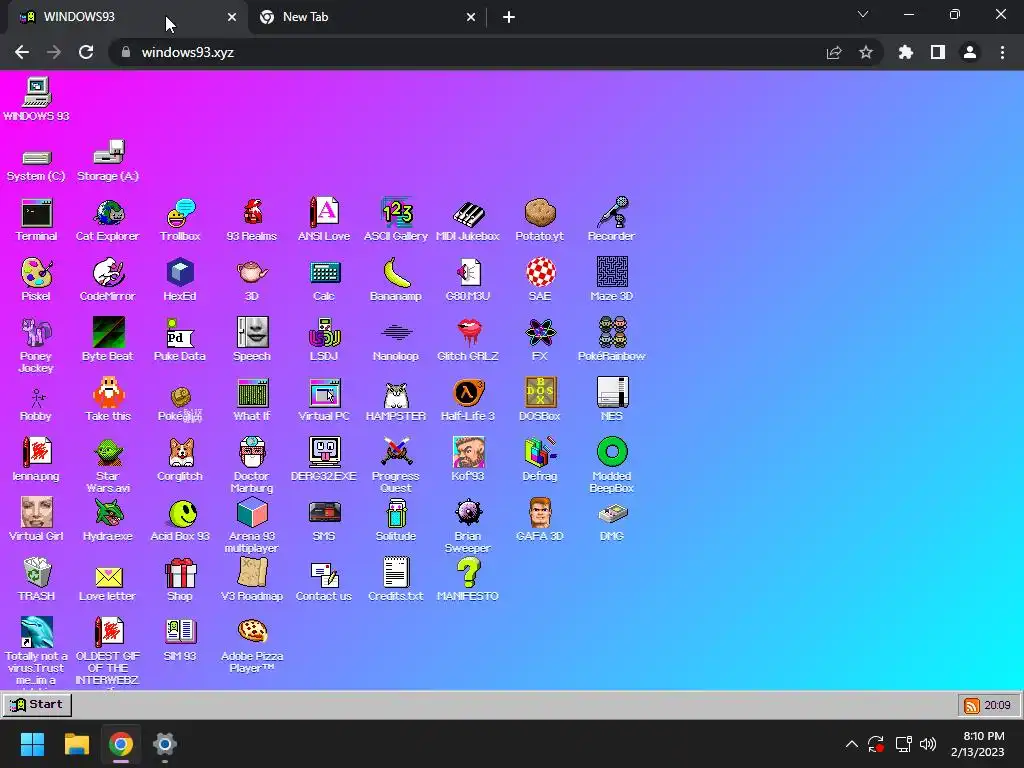Screen dimensions: 1024x768
Task: Open the Love letter envelope icon
Action: pos(108,583)
